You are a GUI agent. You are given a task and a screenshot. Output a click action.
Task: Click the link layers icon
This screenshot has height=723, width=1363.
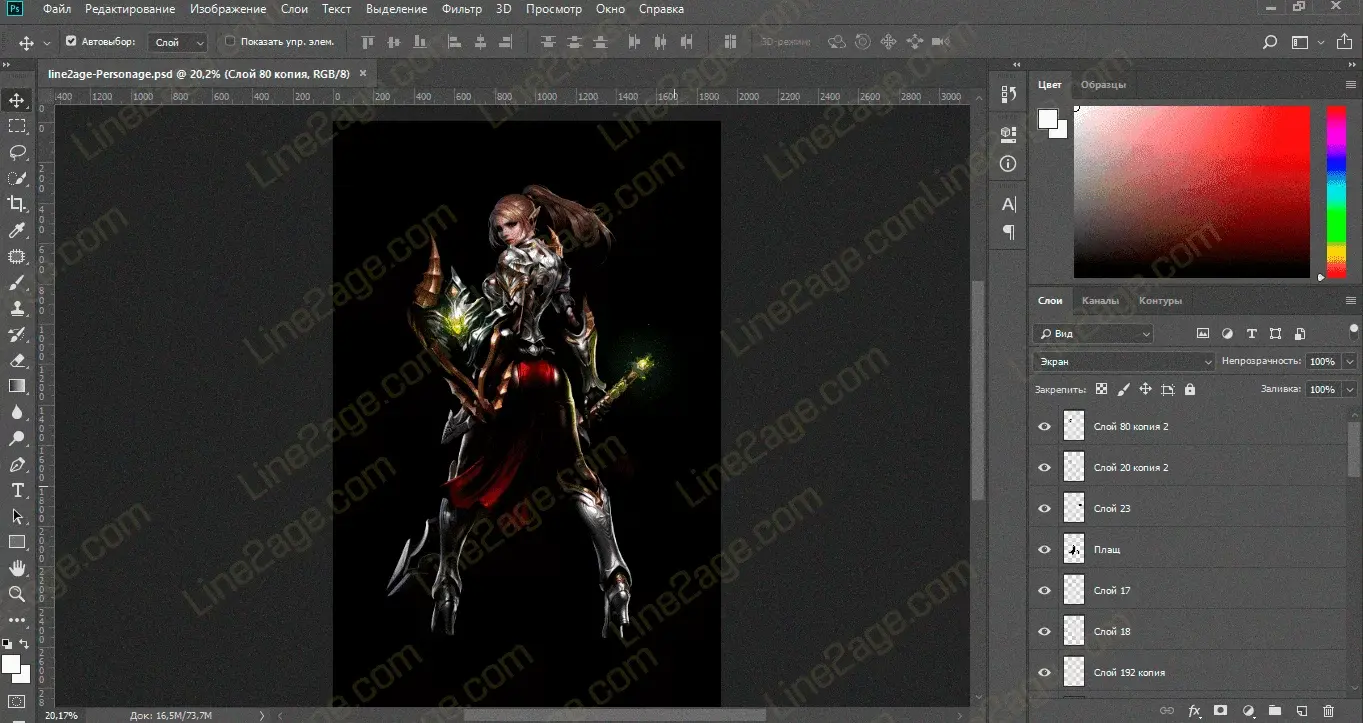1167,711
